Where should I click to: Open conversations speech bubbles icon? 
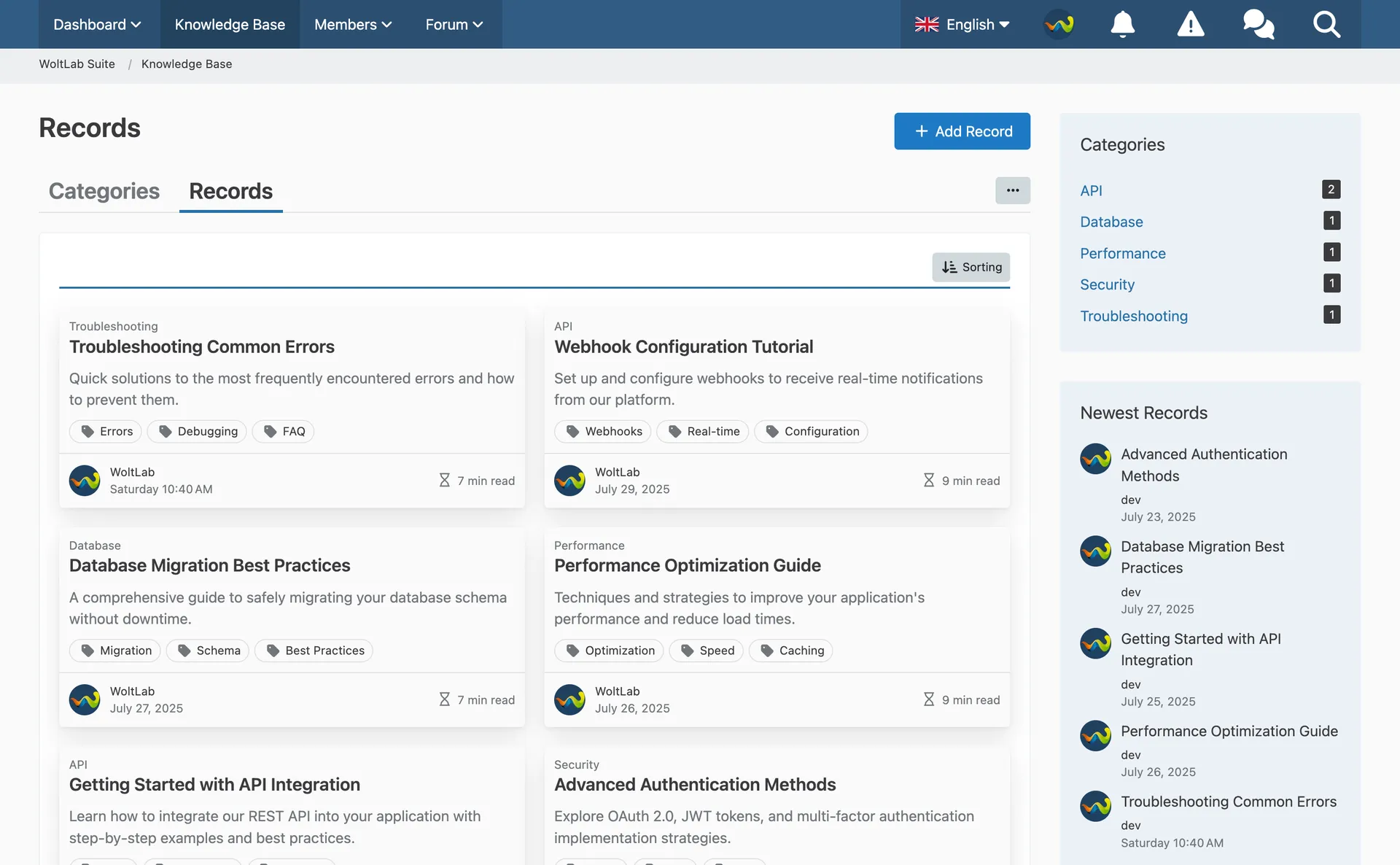click(1259, 24)
